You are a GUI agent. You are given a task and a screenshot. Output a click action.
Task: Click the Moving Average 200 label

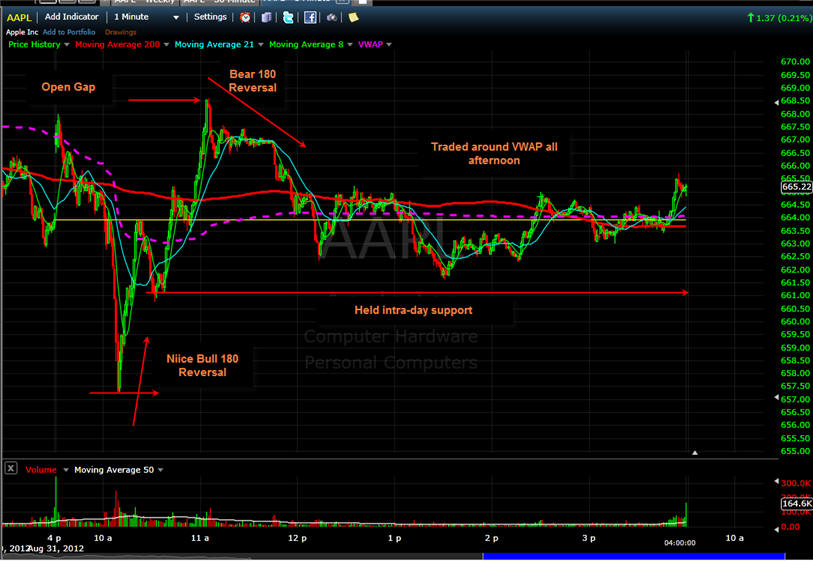[118, 45]
